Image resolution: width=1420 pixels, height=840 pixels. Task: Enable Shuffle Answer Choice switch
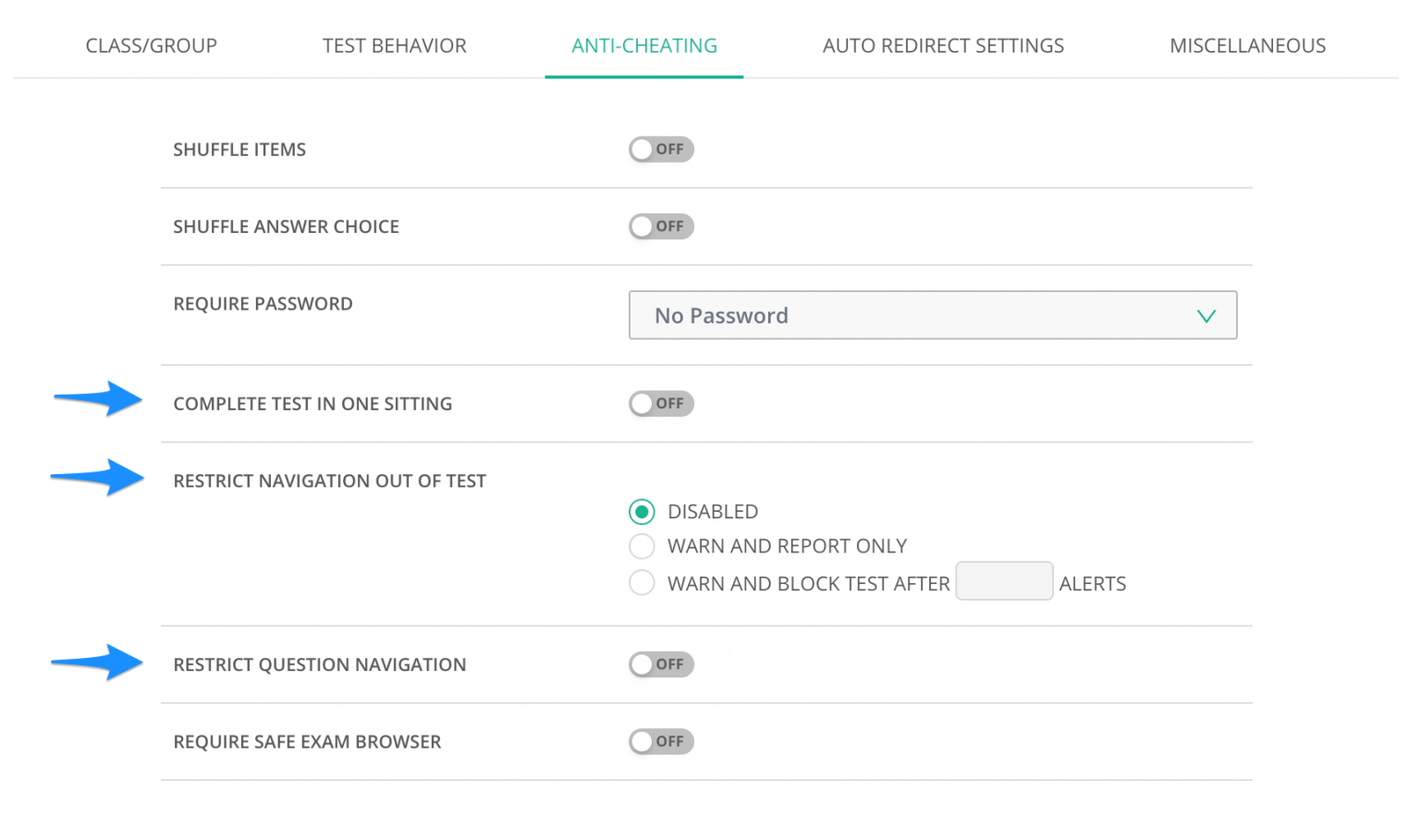(x=661, y=226)
